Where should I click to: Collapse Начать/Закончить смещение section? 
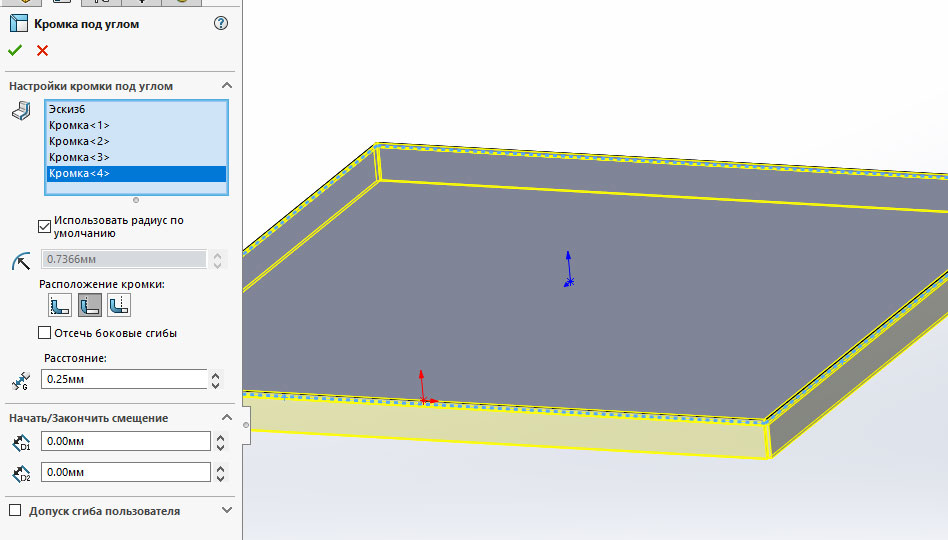tap(227, 417)
